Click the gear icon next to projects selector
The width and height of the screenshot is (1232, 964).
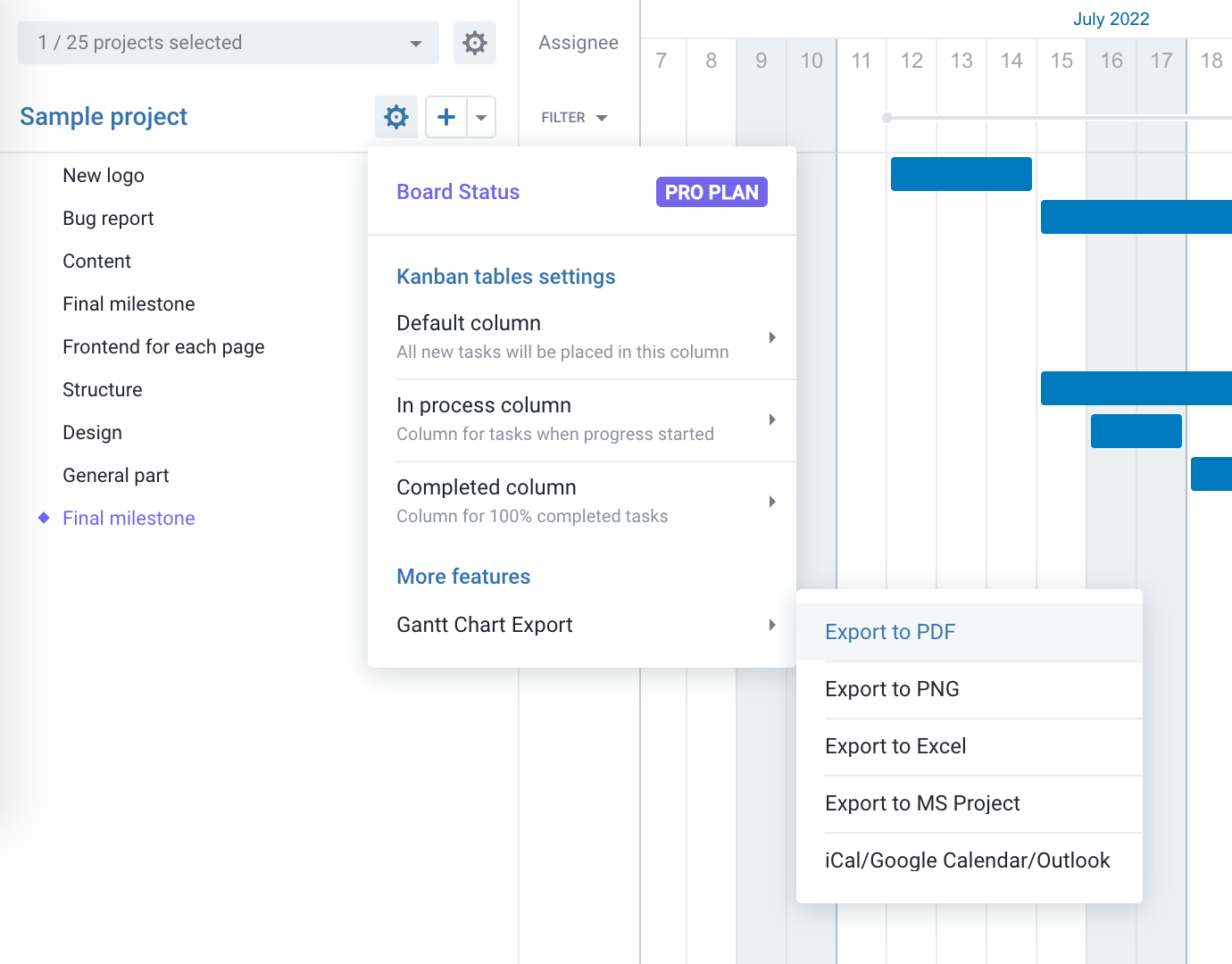[x=475, y=42]
